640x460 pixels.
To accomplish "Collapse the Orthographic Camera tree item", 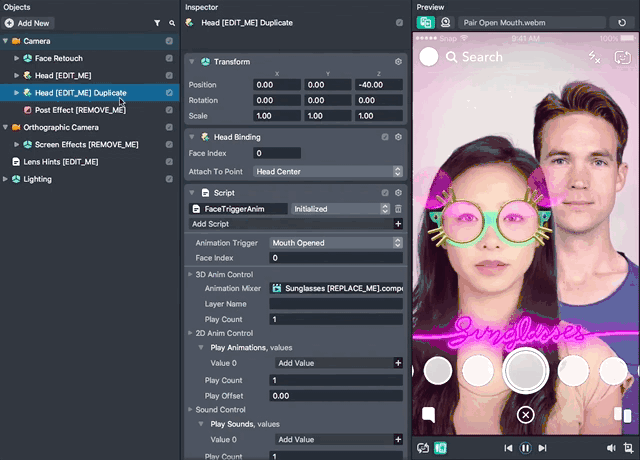I will tap(5, 128).
